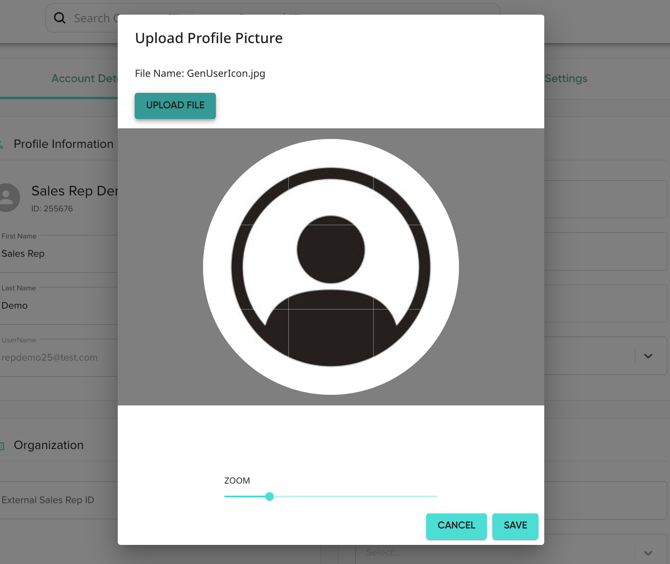Click the Sales Rep Demo avatar icon

[x=8, y=197]
